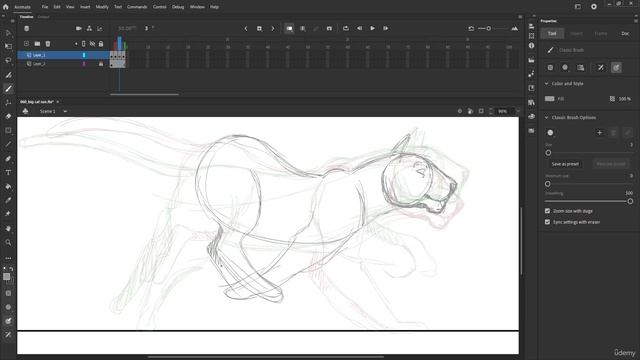640x360 pixels.
Task: Open the Commands menu
Action: click(137, 7)
